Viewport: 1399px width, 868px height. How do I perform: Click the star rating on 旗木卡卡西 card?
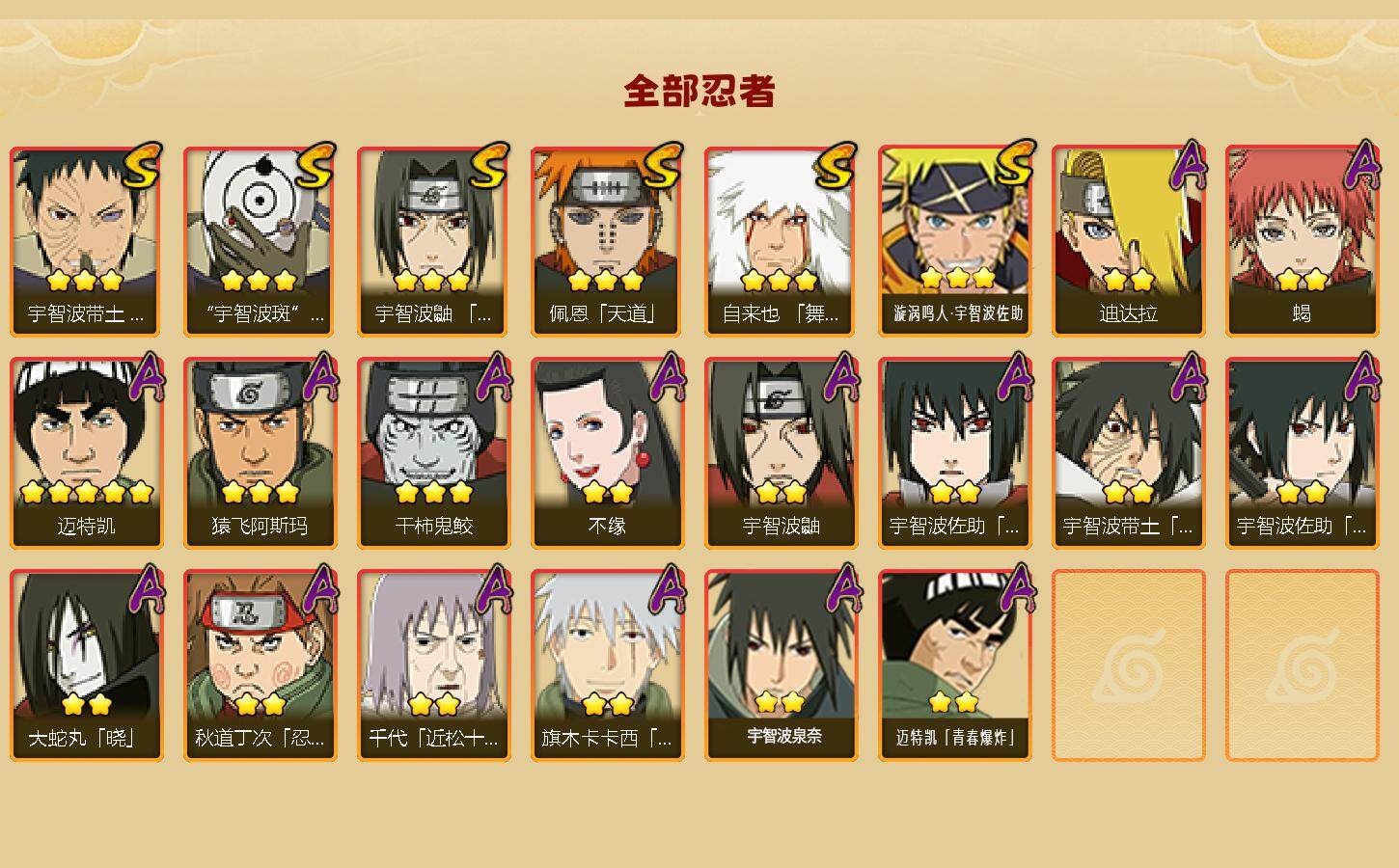pyautogui.click(x=608, y=703)
